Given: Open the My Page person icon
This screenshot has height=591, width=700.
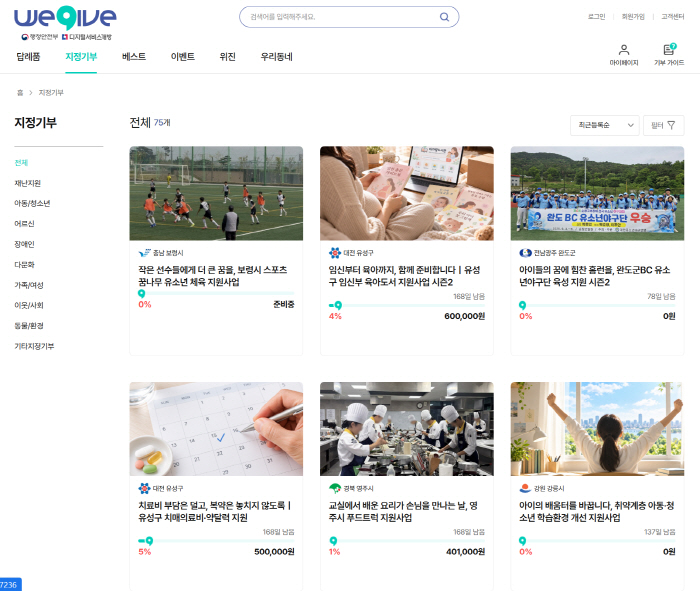Looking at the screenshot, I should pyautogui.click(x=624, y=50).
